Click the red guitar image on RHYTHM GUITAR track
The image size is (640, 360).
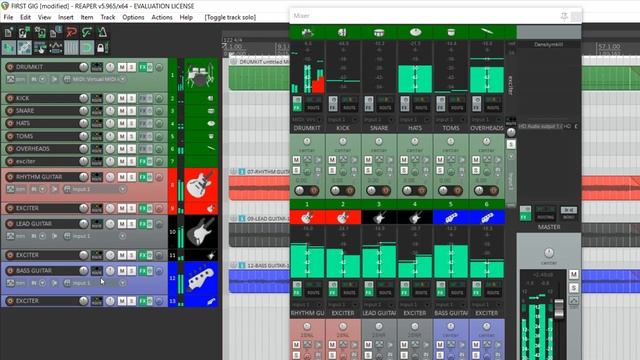point(201,184)
